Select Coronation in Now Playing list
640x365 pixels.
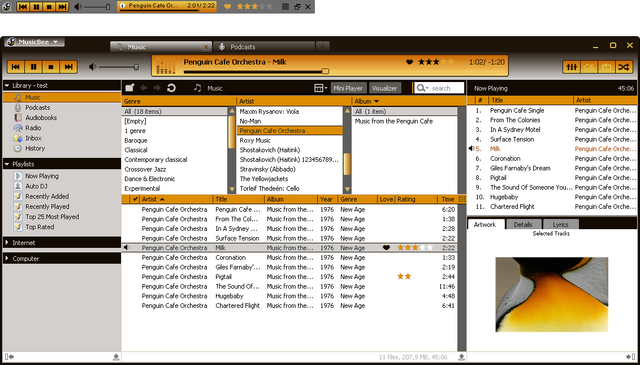[552, 158]
